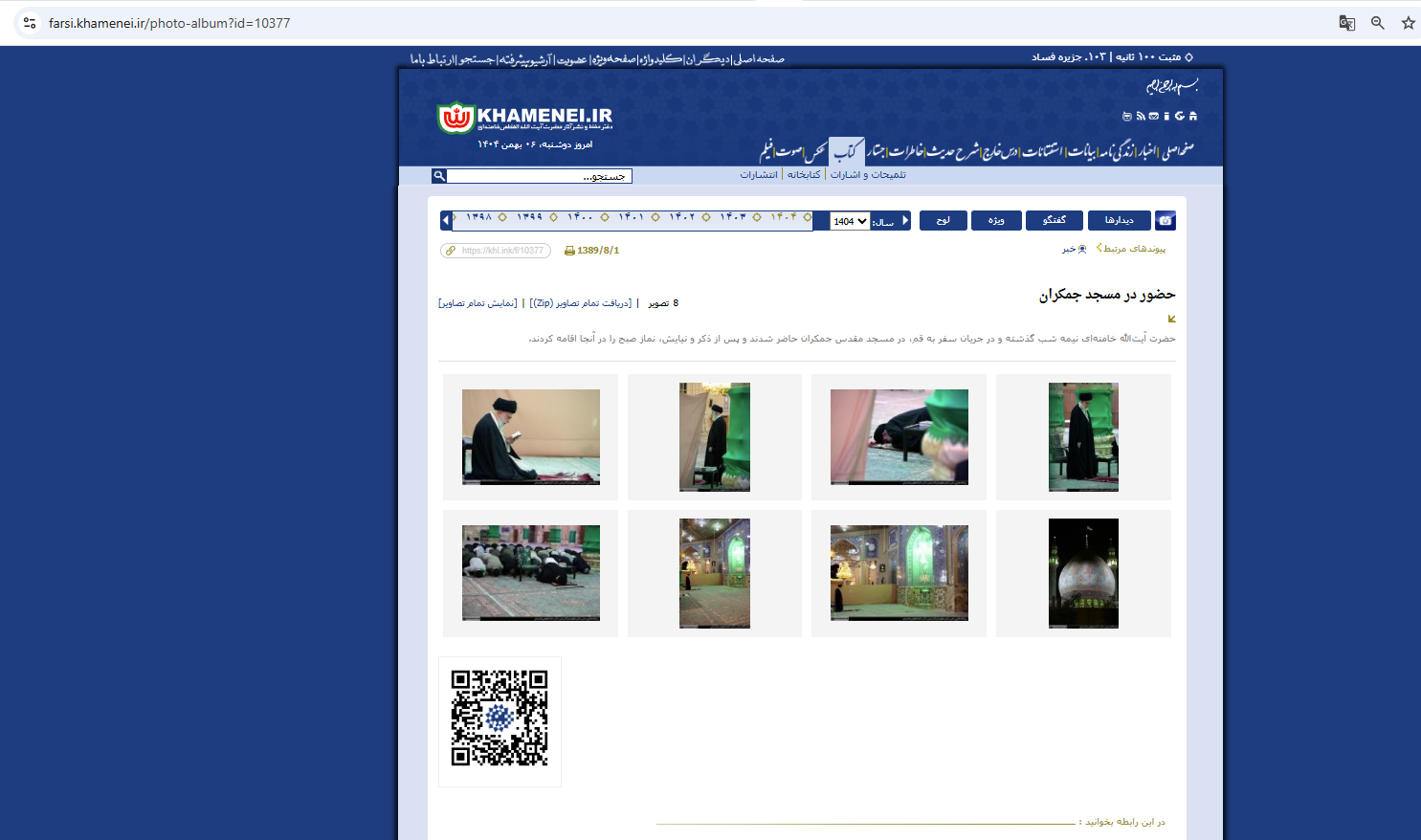The image size is (1421, 840).
Task: Click the browser zoom magnifier icon
Action: [x=1377, y=23]
